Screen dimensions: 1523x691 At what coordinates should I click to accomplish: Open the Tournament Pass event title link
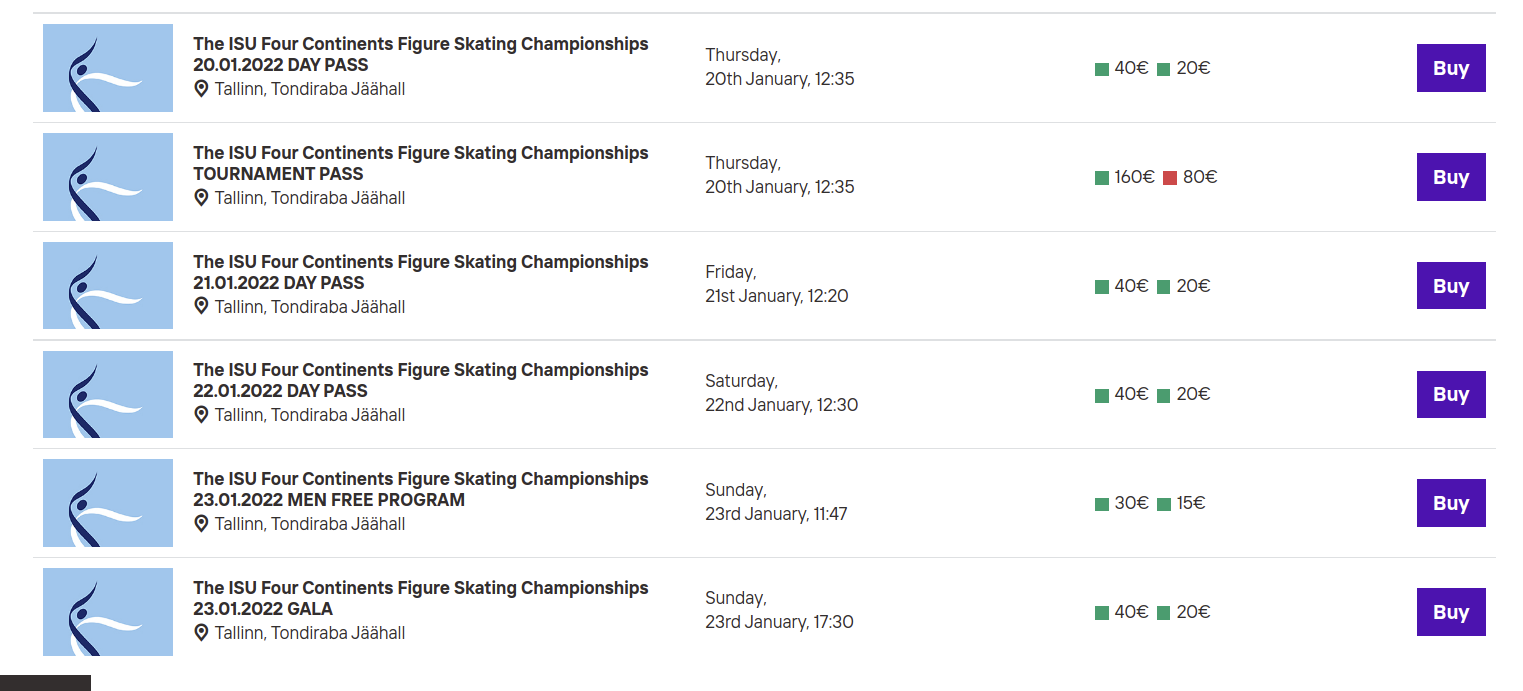pyautogui.click(x=420, y=163)
